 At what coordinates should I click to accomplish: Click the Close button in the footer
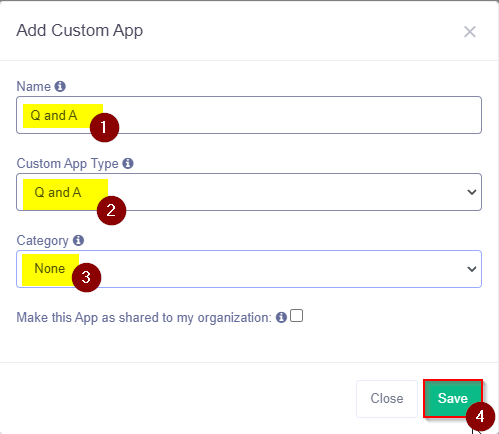387,399
